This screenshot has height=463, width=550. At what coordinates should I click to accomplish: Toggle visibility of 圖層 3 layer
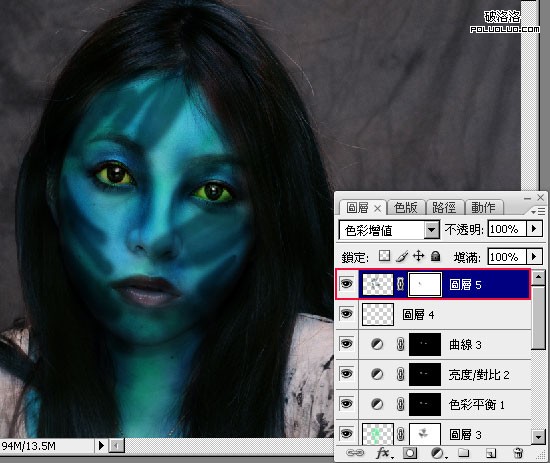pos(347,434)
